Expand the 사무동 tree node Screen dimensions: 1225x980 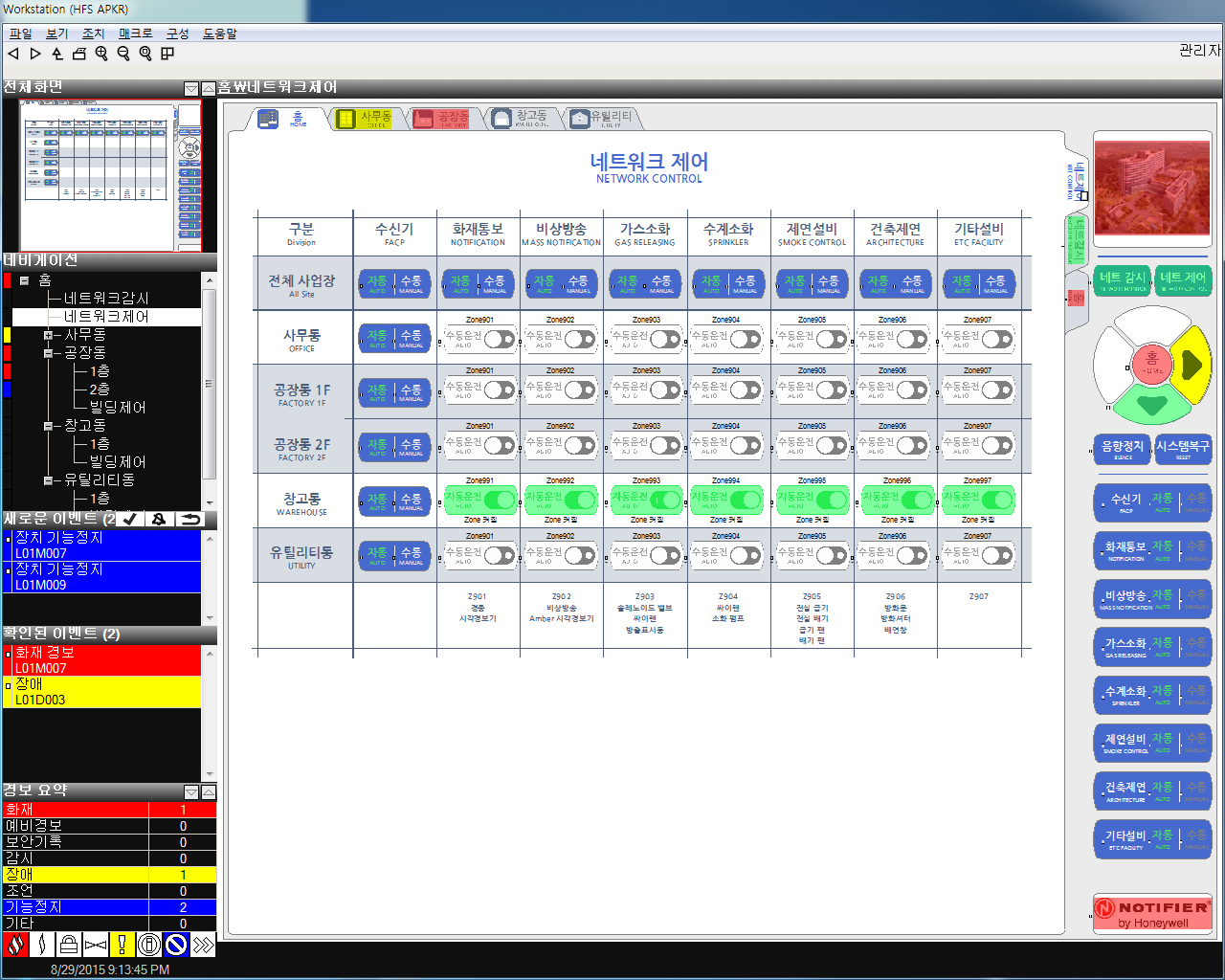click(x=48, y=335)
